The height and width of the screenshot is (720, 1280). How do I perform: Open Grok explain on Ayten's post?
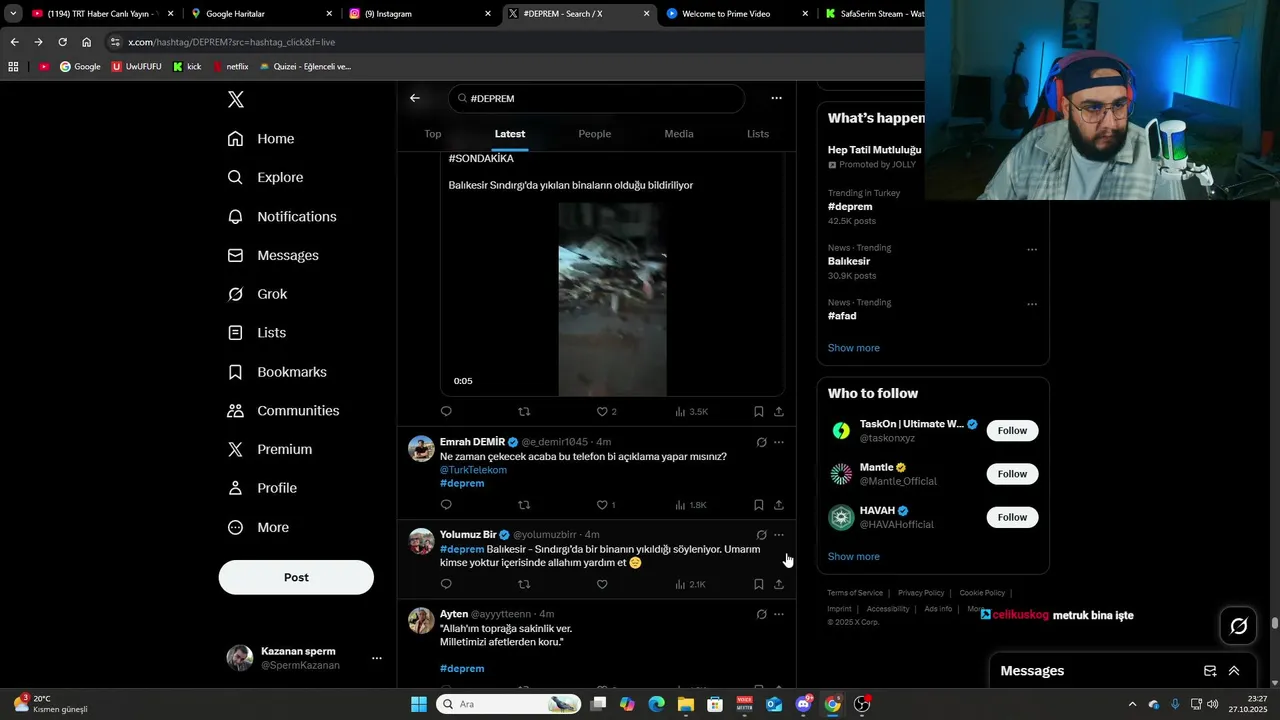coord(761,614)
